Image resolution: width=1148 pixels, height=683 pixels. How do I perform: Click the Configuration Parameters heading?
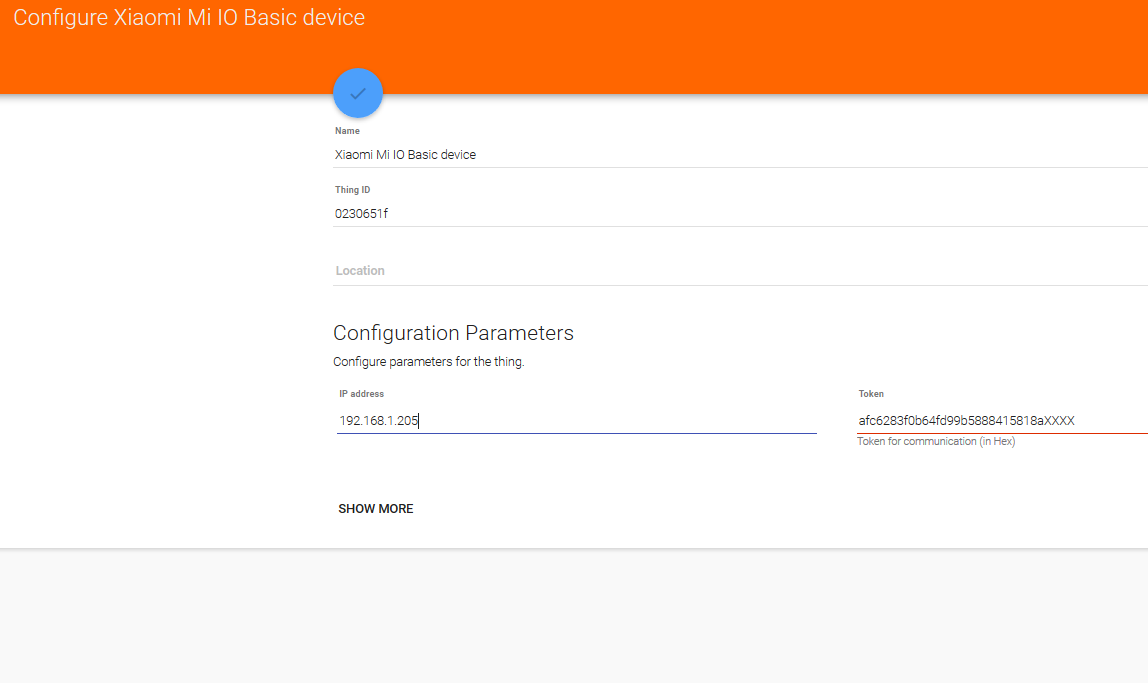[x=453, y=333]
